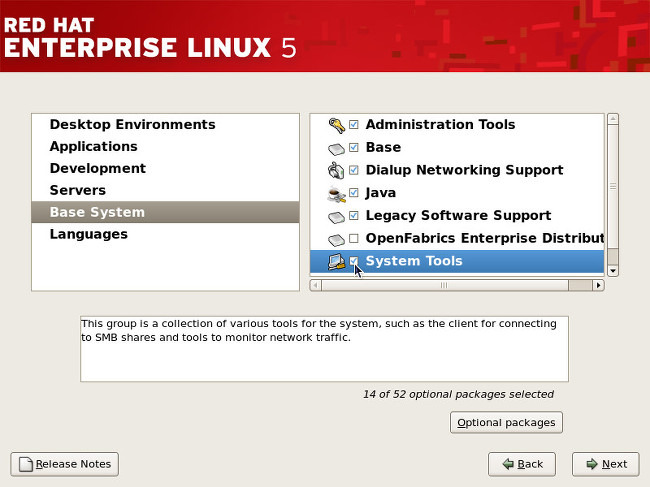The image size is (650, 487).
Task: Click the package list scroll-up arrow
Action: (613, 119)
